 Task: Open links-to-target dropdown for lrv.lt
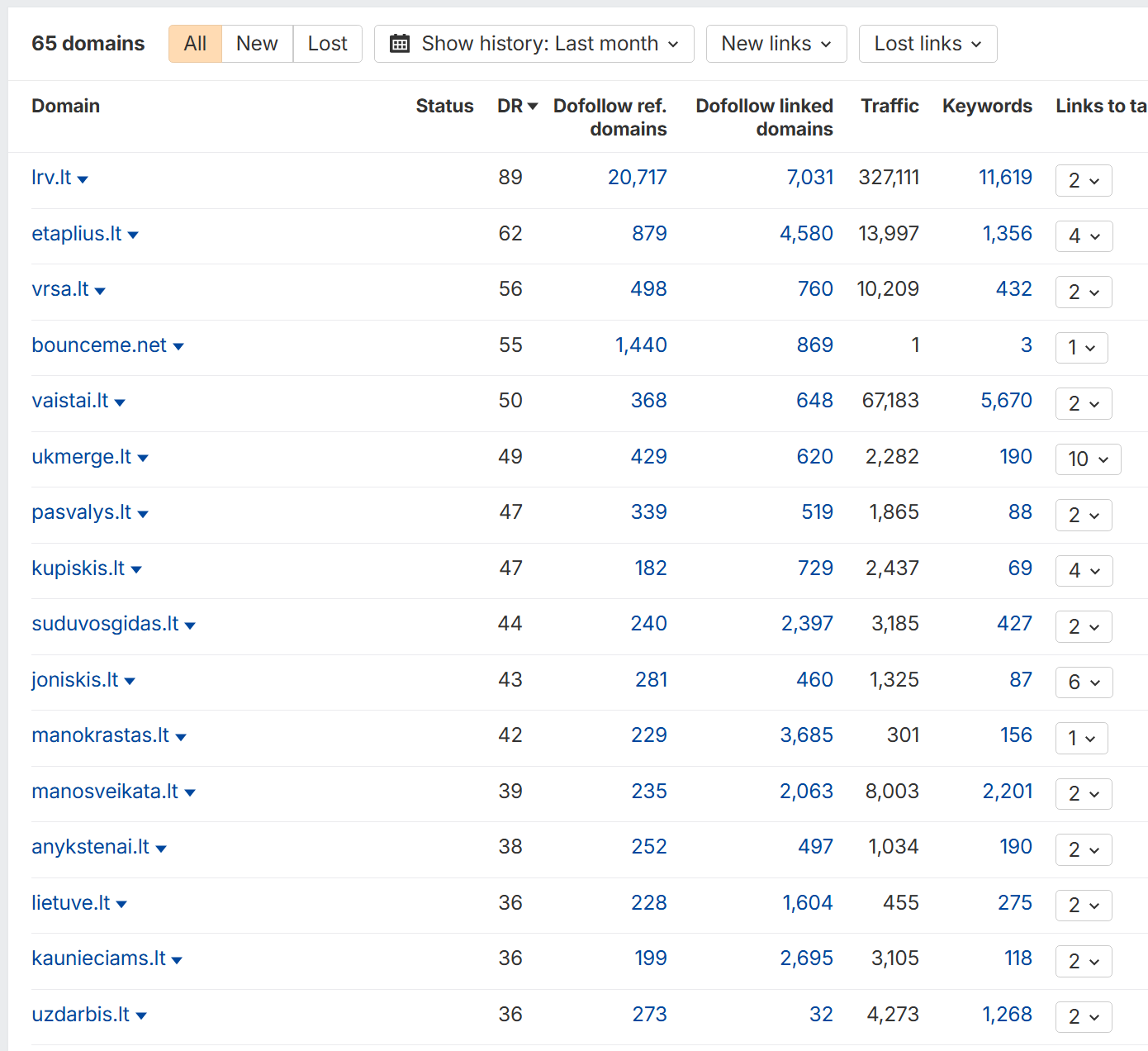point(1084,180)
